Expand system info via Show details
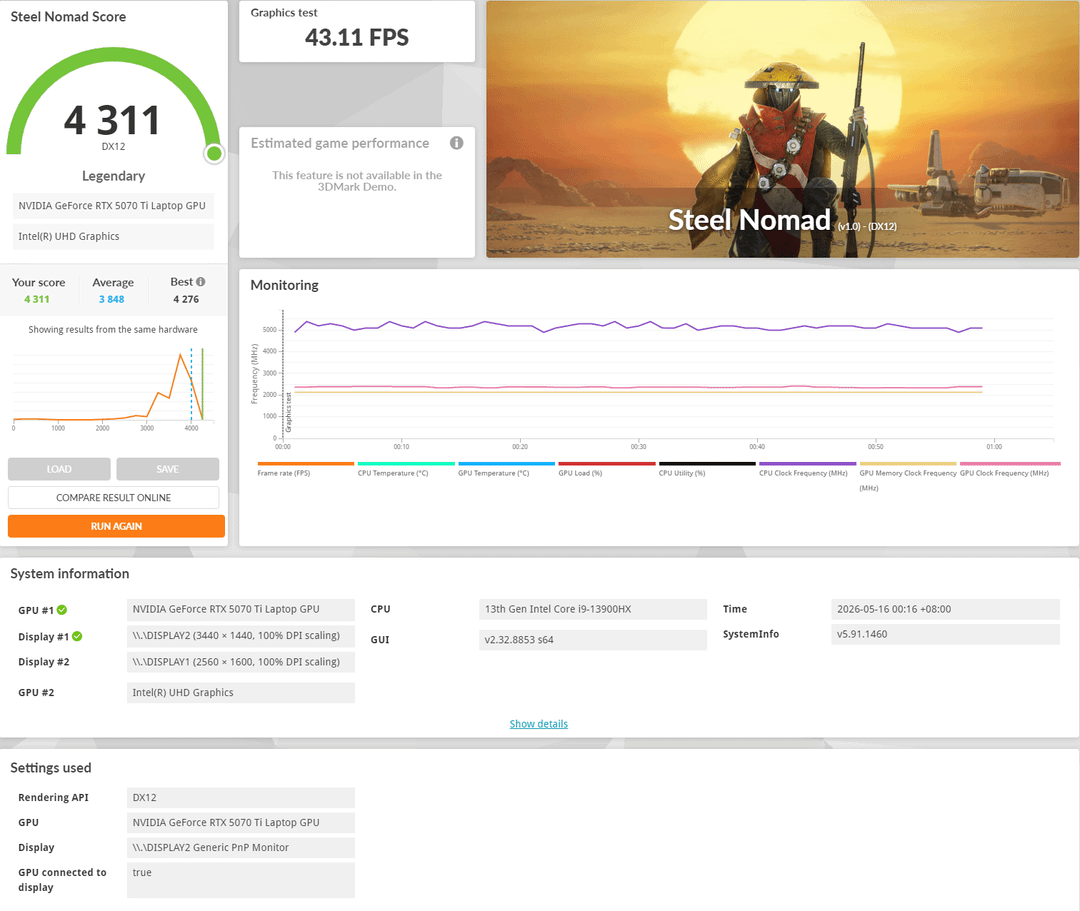The image size is (1080, 911). point(539,724)
